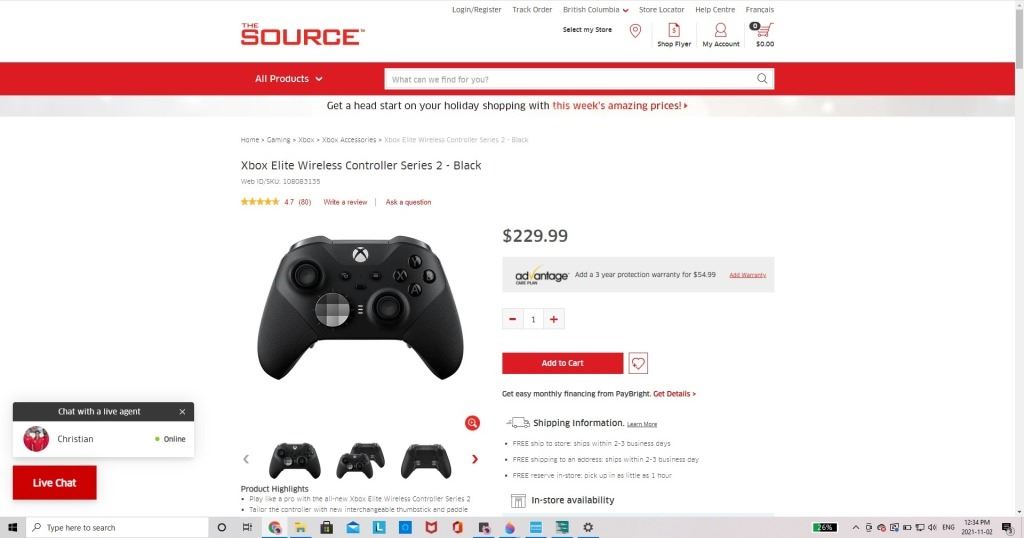Click the search magnifier icon
This screenshot has width=1024, height=538.
pyautogui.click(x=761, y=78)
